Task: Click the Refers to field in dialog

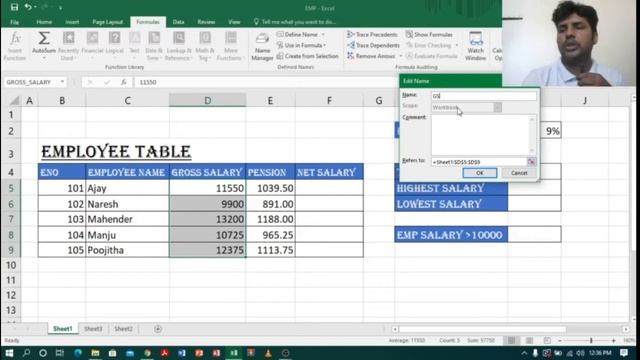Action: point(479,162)
